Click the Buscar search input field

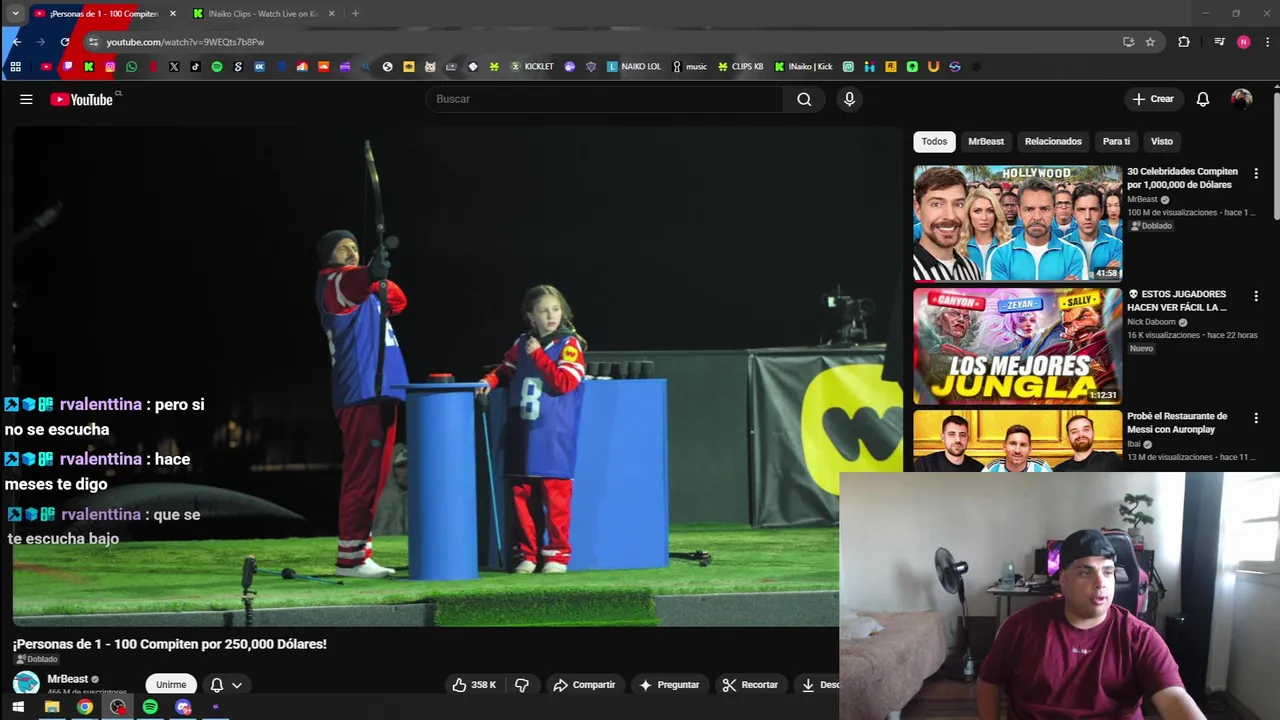coord(605,99)
